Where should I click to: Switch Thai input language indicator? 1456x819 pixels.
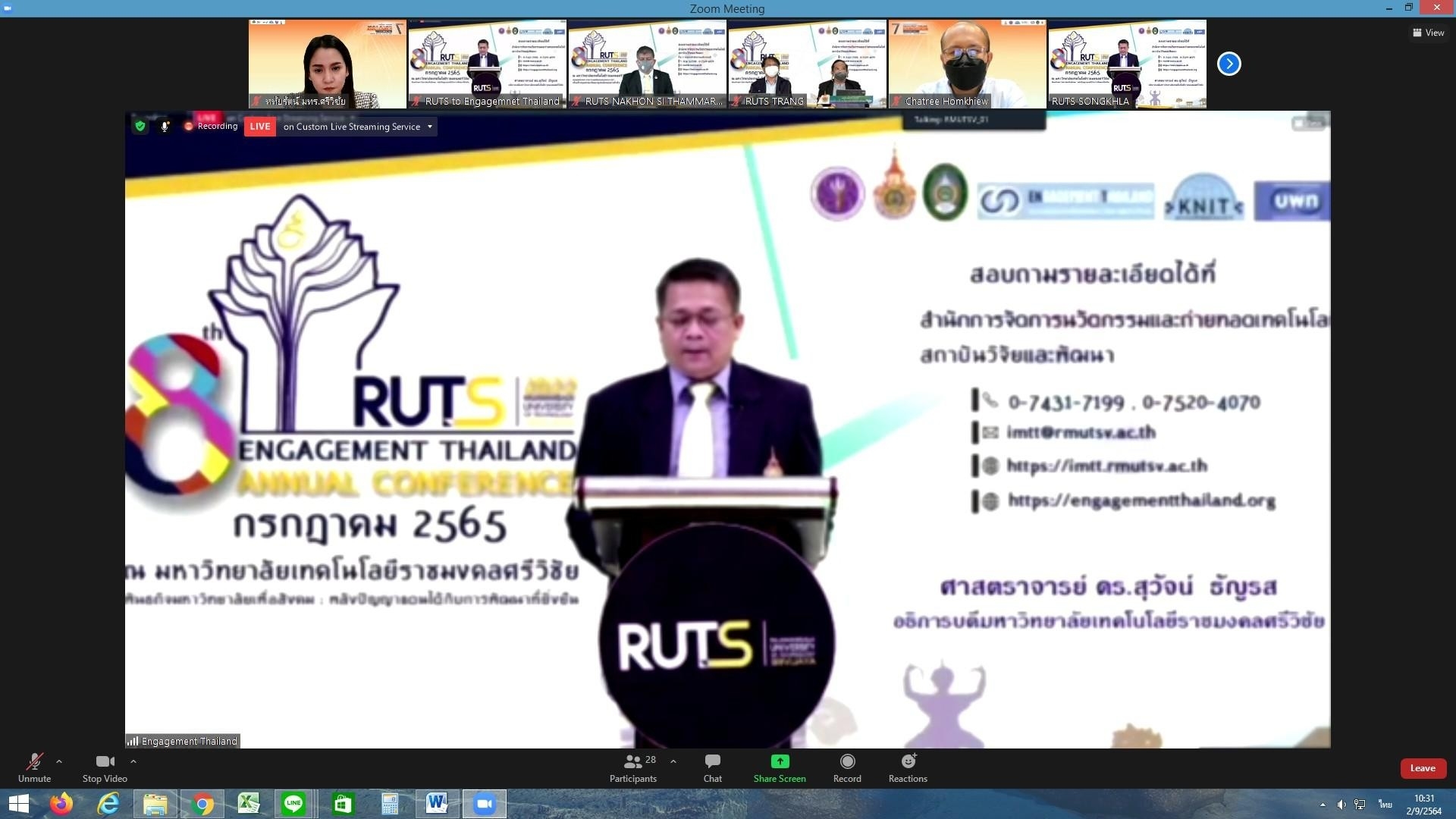tap(1385, 805)
